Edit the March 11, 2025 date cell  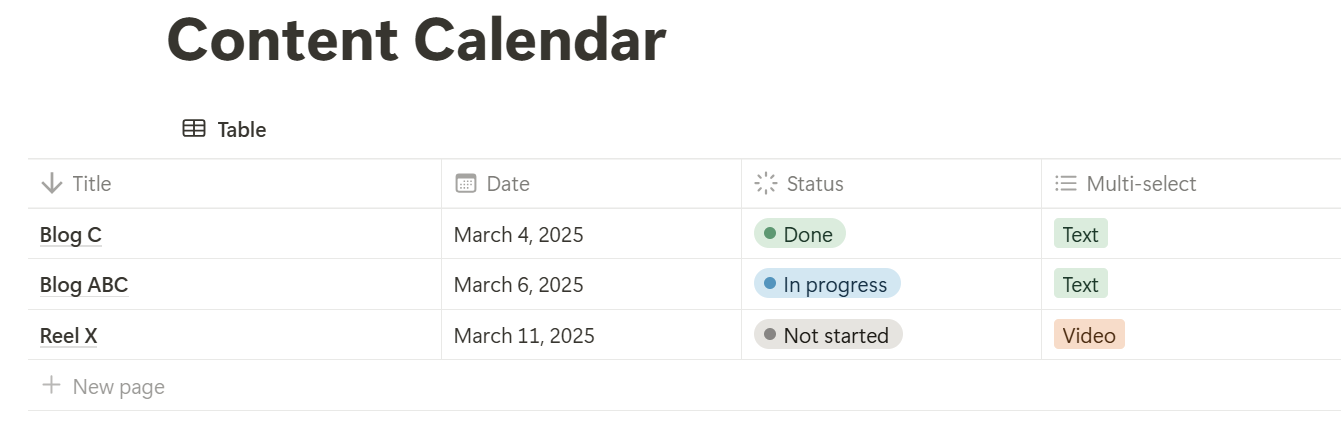pyautogui.click(x=524, y=335)
